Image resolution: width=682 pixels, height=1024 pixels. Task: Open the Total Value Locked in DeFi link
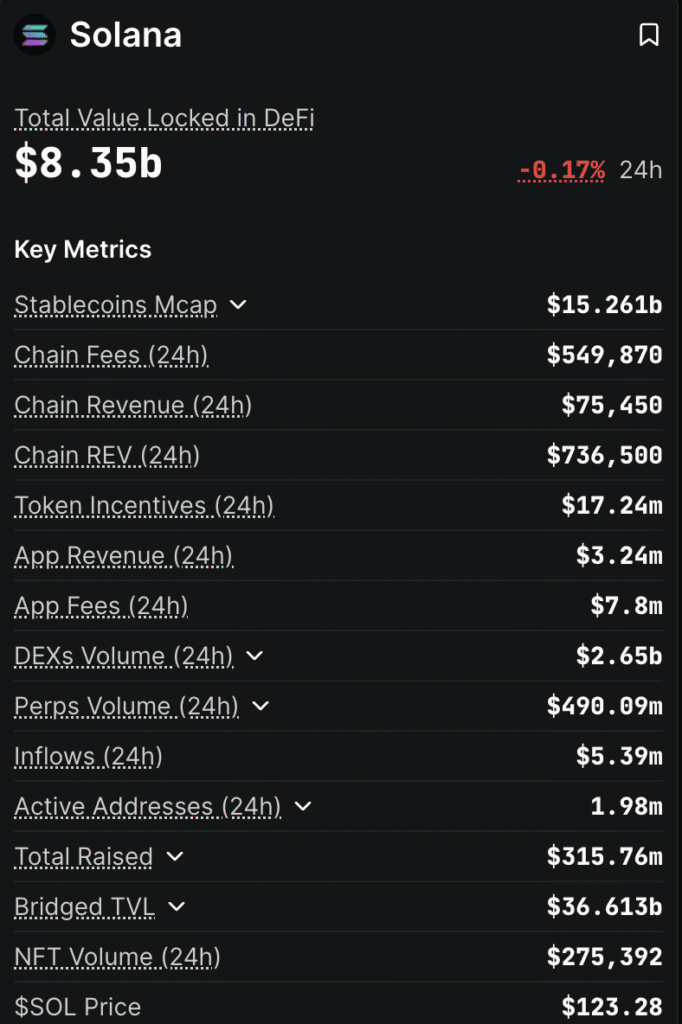pos(164,117)
